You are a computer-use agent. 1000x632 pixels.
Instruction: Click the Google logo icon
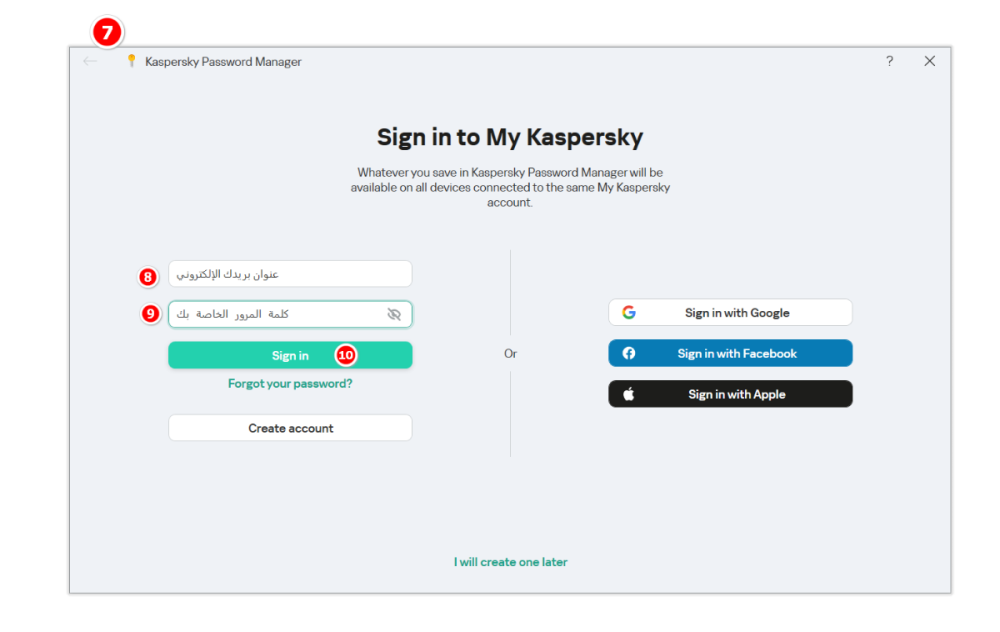click(629, 312)
